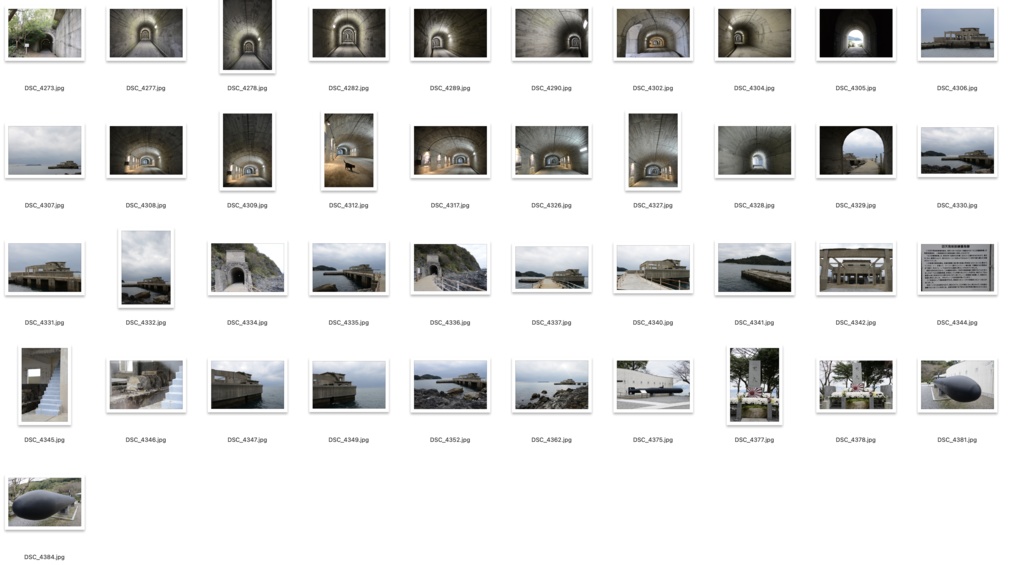This screenshot has width=1024, height=565.
Task: Select the DSC_4341.jpg island view thumbnail
Action: tap(754, 268)
